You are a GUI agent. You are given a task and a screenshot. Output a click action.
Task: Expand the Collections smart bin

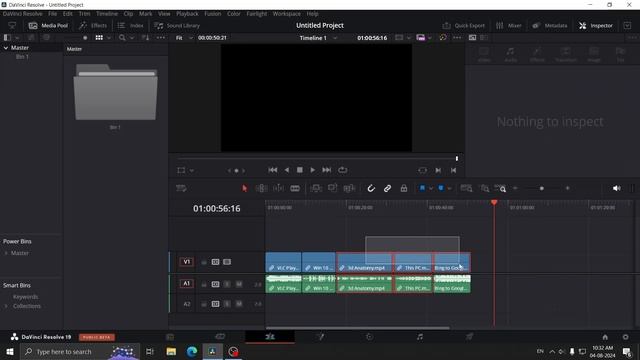pos(6,306)
